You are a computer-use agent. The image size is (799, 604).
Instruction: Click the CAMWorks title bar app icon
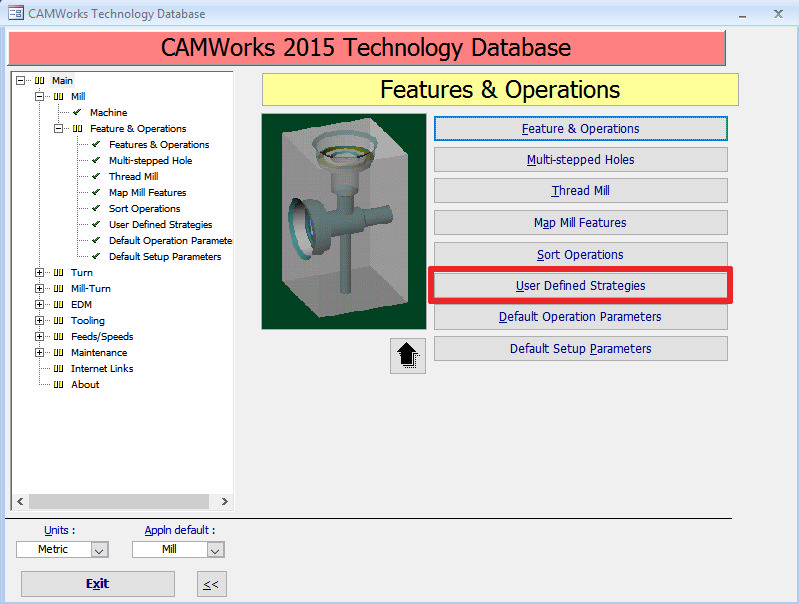pyautogui.click(x=15, y=14)
